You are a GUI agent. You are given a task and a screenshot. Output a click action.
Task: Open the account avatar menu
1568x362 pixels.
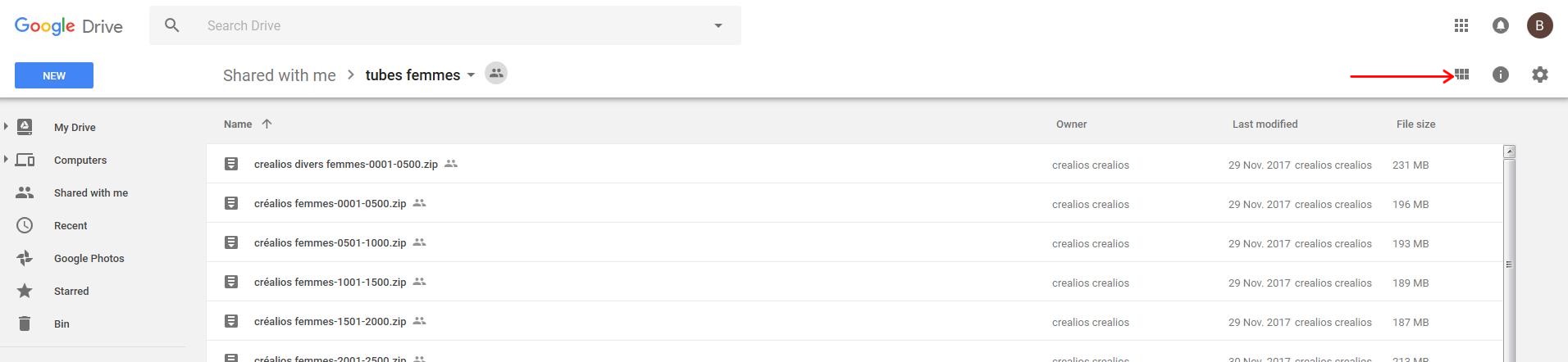[x=1539, y=25]
